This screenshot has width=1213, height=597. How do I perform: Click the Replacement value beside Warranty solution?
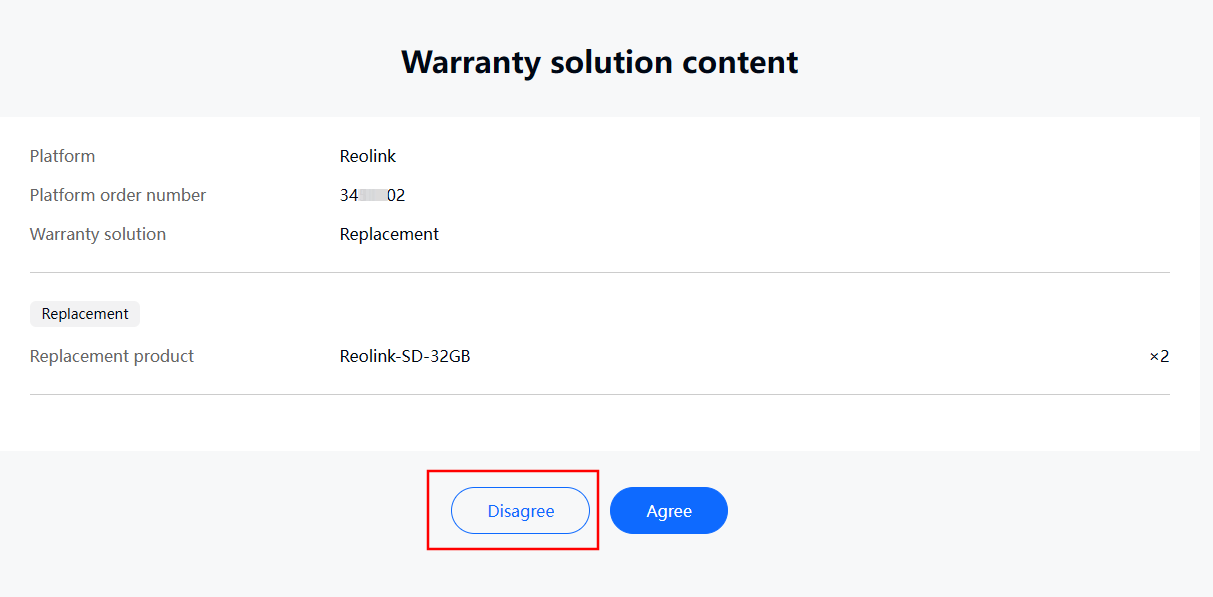pyautogui.click(x=389, y=234)
